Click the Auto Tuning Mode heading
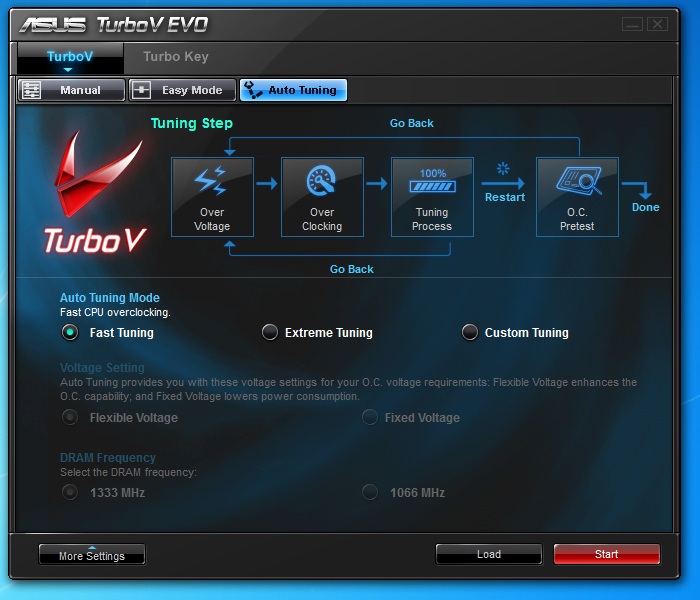Viewport: 700px width, 600px height. point(110,298)
